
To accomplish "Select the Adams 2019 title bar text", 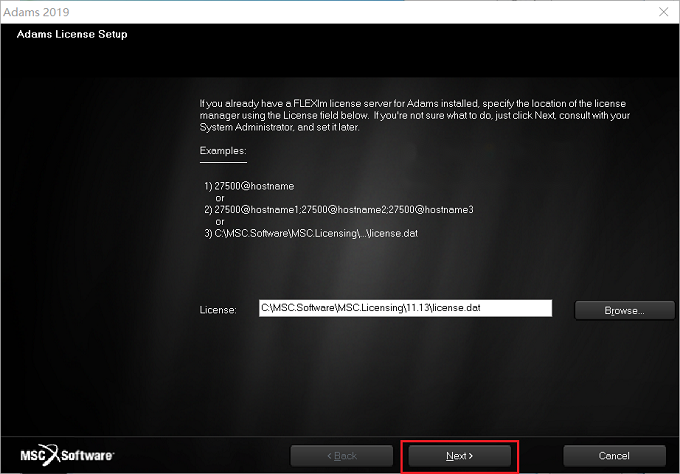I will pos(36,12).
